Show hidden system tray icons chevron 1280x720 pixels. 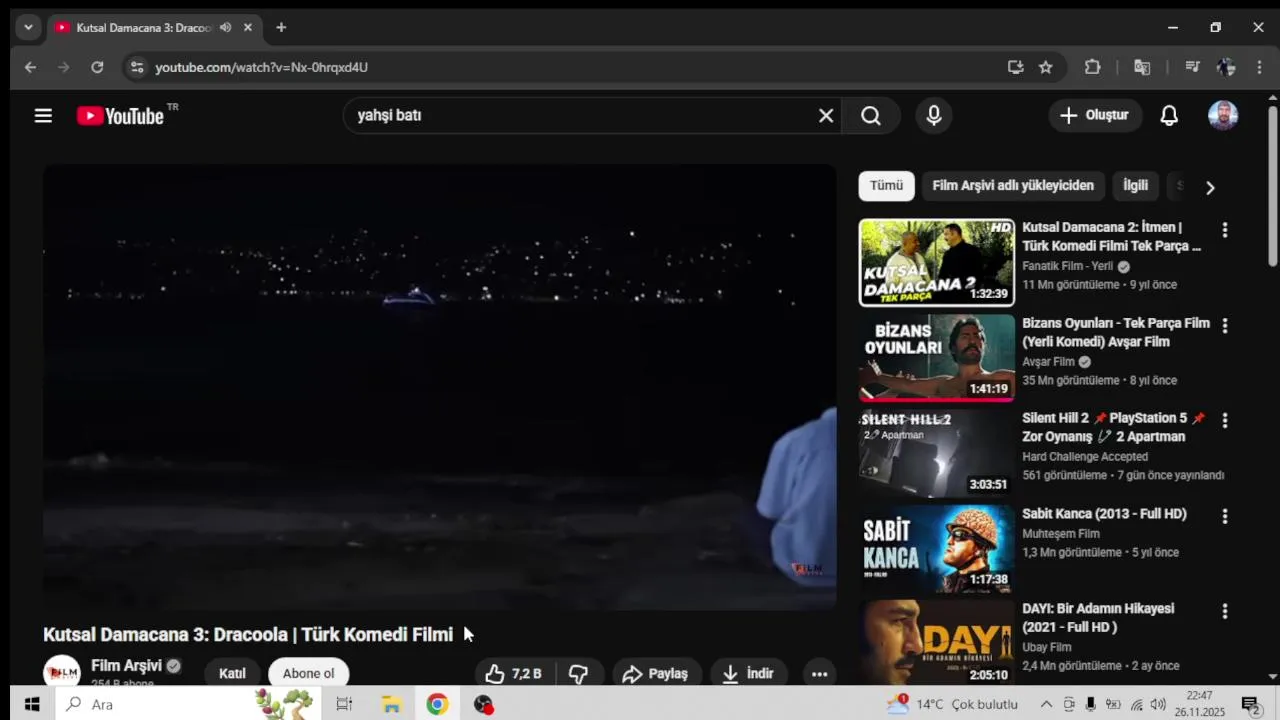(1046, 705)
